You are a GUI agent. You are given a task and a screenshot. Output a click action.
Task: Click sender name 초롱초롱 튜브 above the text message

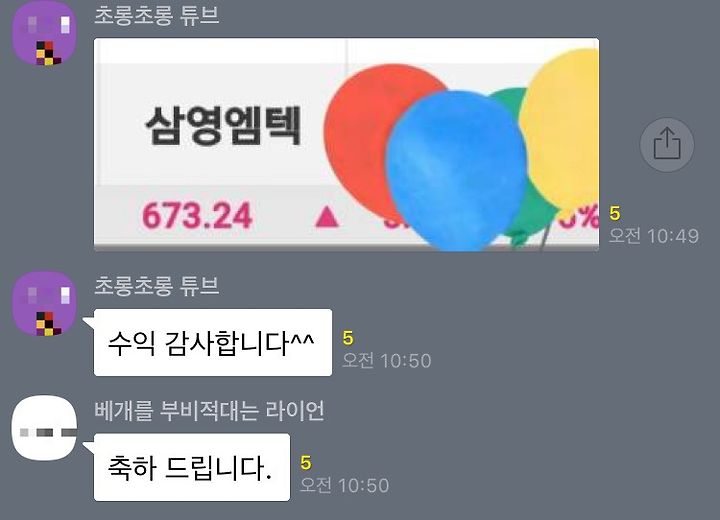click(157, 286)
